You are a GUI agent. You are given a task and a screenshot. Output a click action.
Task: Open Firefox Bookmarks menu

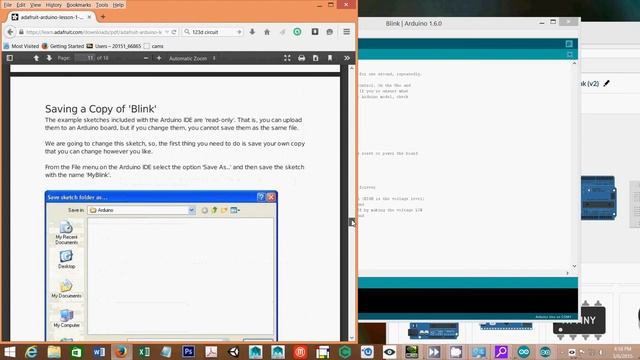pos(79,5)
